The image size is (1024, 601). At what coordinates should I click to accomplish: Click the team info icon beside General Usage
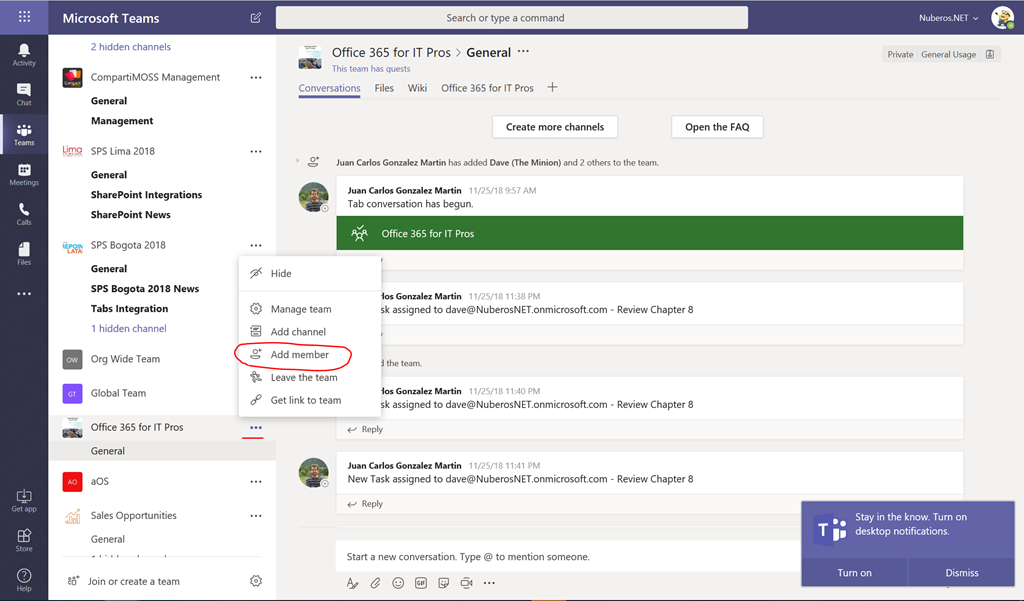(x=990, y=54)
